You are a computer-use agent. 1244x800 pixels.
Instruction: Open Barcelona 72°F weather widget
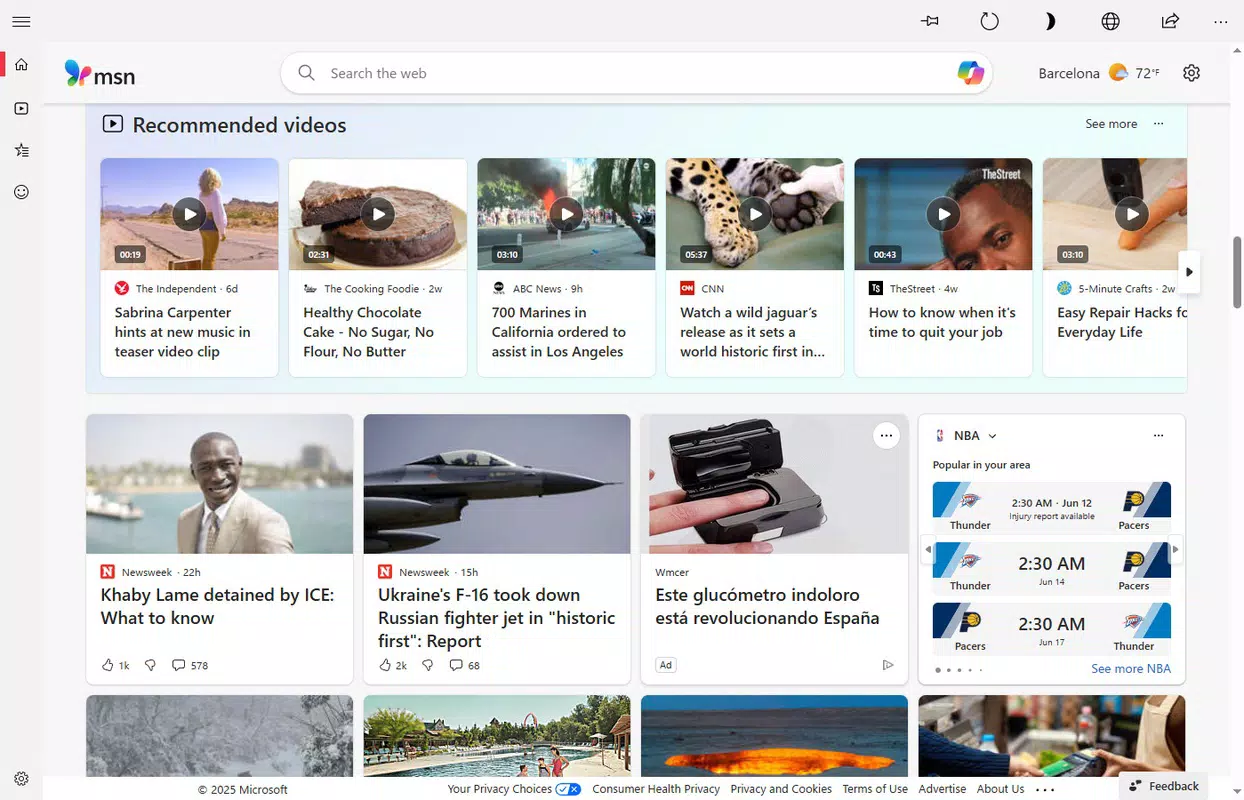[1099, 73]
